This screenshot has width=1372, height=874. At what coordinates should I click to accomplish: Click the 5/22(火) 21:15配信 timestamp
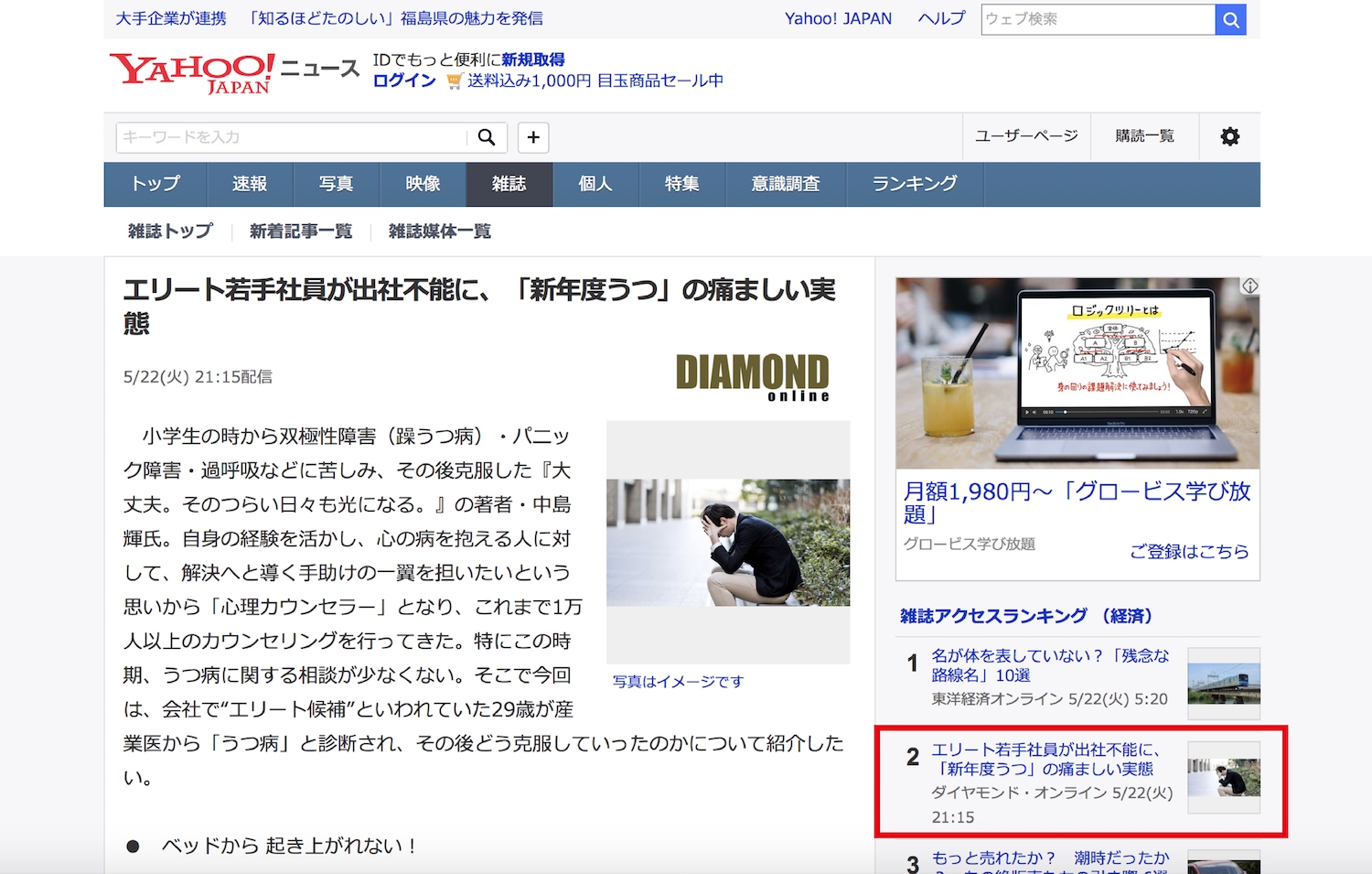tap(198, 377)
